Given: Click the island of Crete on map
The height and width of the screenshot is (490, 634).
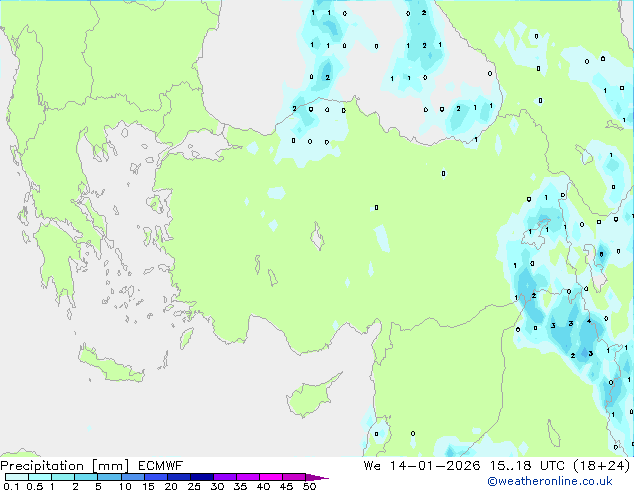Looking at the screenshot, I should (x=110, y=365).
